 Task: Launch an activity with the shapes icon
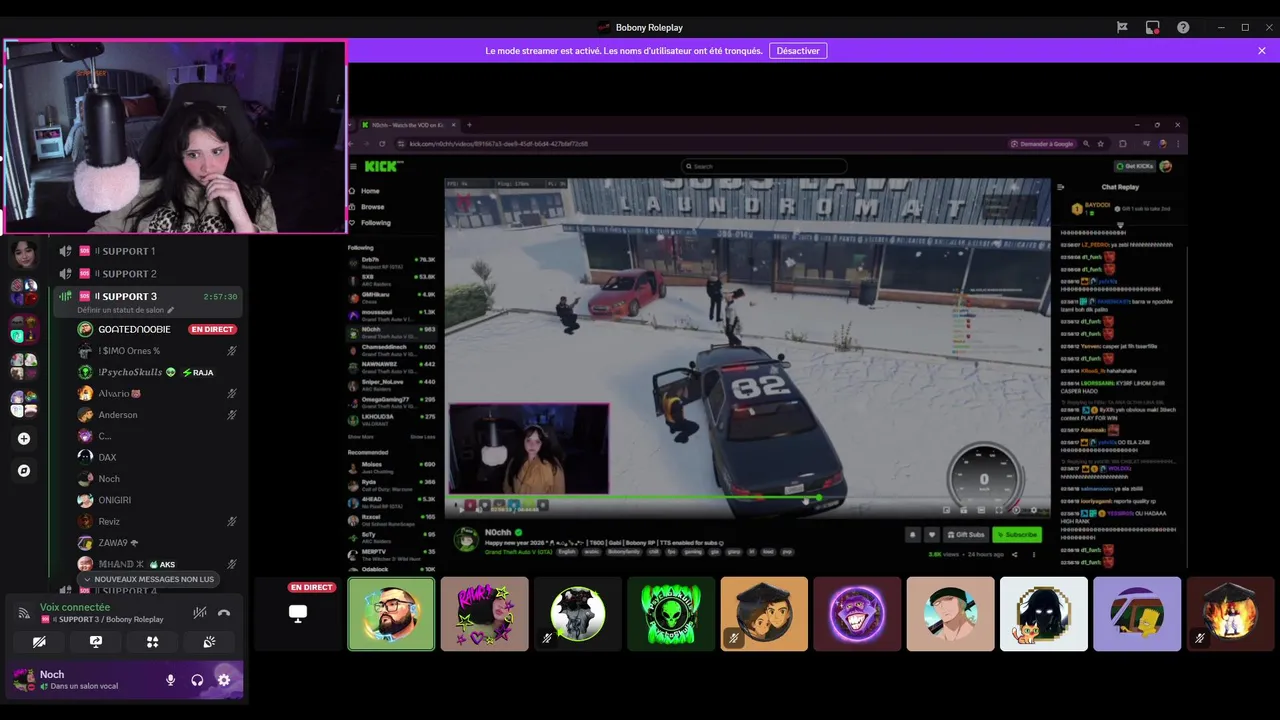tap(153, 642)
